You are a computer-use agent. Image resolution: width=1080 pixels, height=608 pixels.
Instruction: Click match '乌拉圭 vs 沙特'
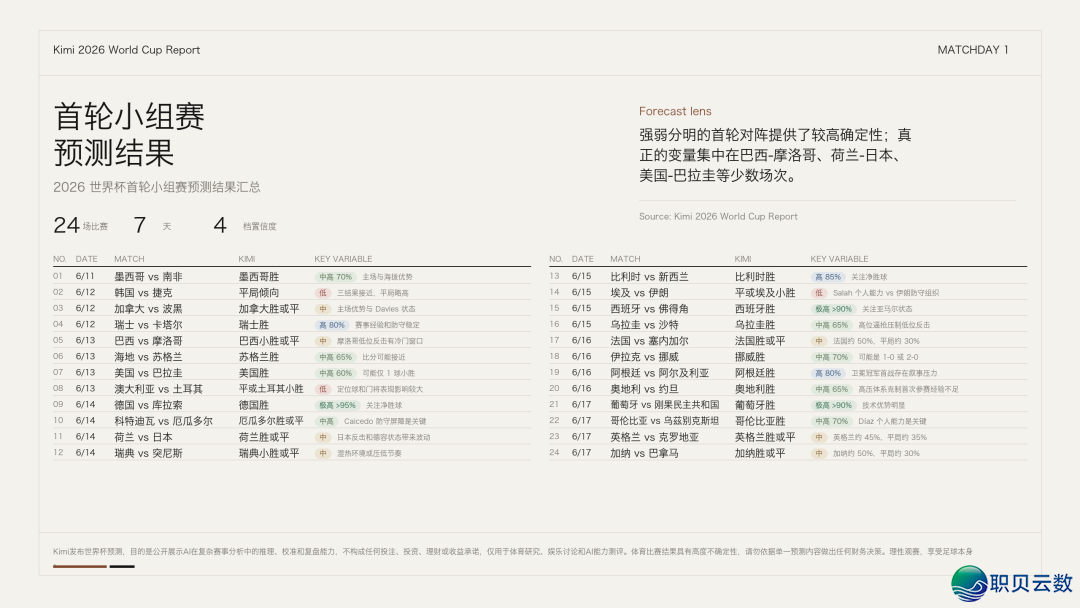644,324
